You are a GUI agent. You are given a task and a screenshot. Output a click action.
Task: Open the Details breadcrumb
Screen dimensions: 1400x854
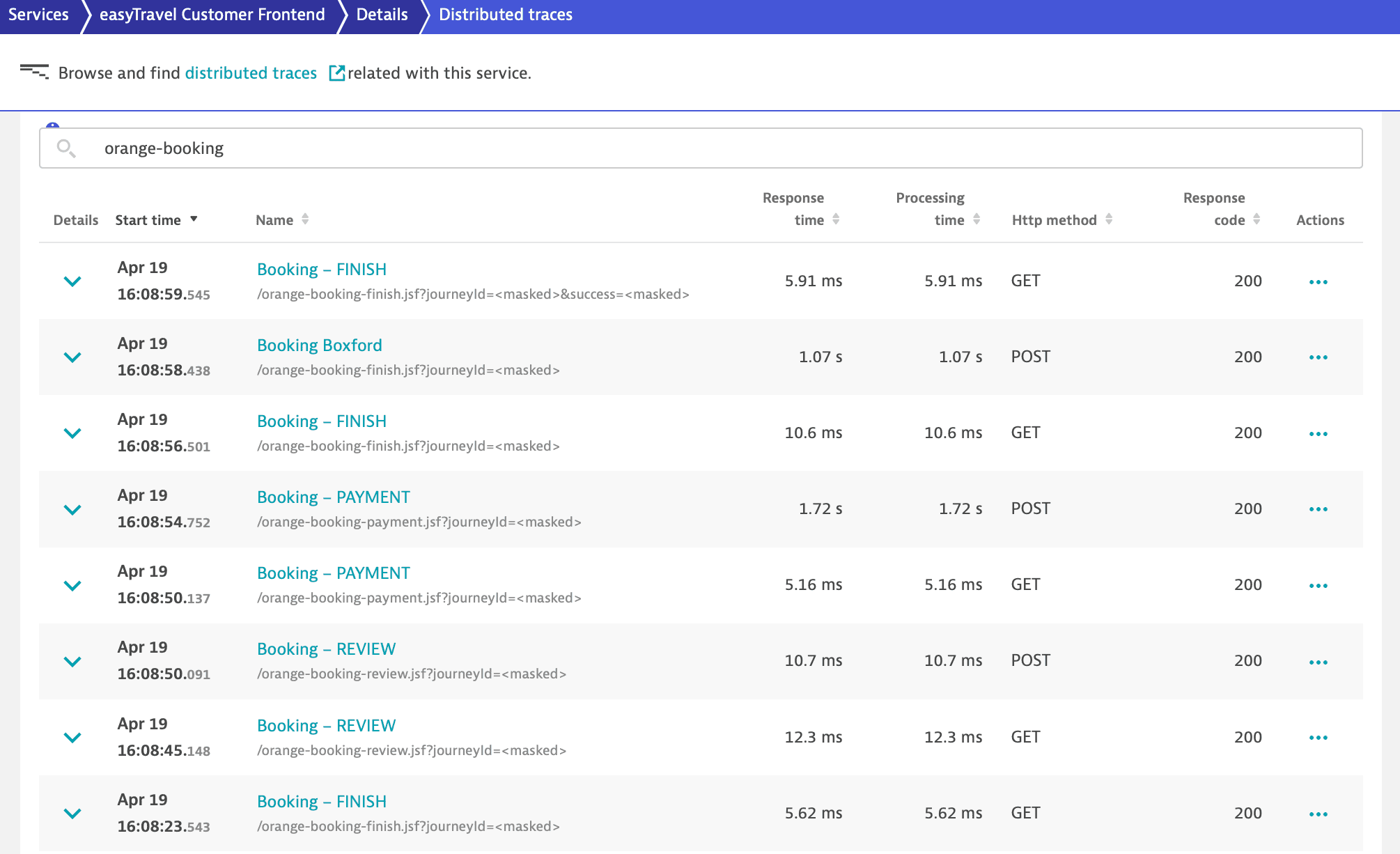coord(382,15)
